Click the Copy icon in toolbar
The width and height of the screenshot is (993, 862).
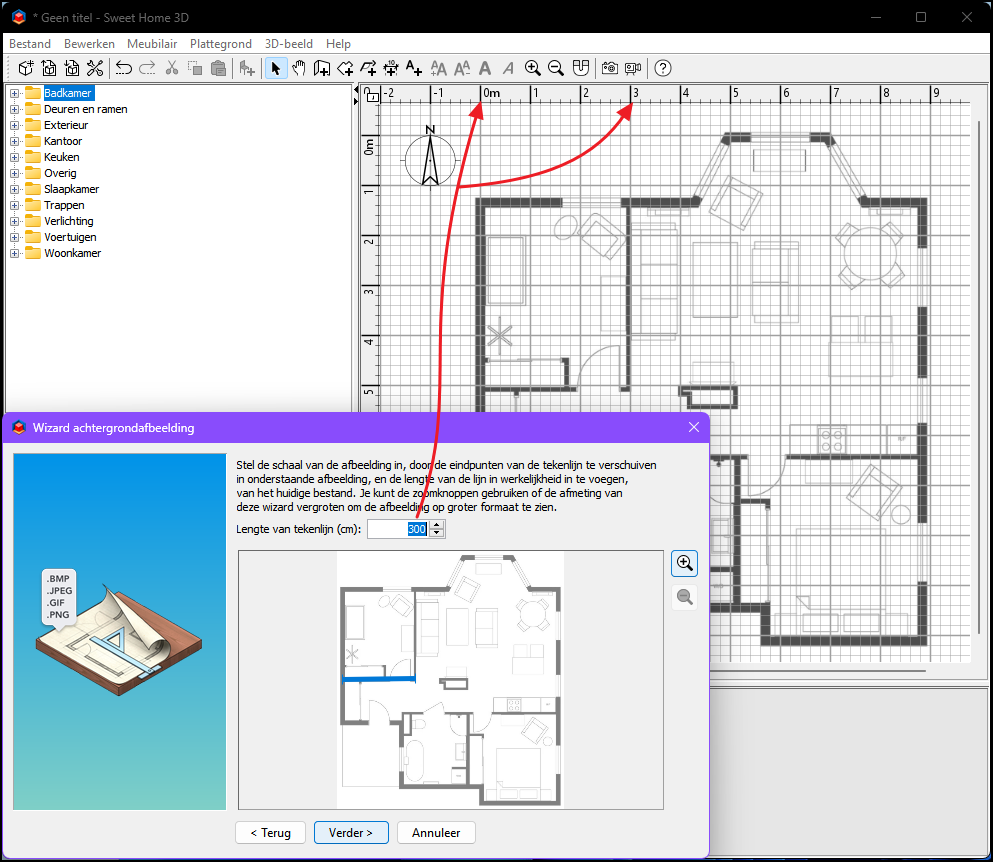click(195, 68)
